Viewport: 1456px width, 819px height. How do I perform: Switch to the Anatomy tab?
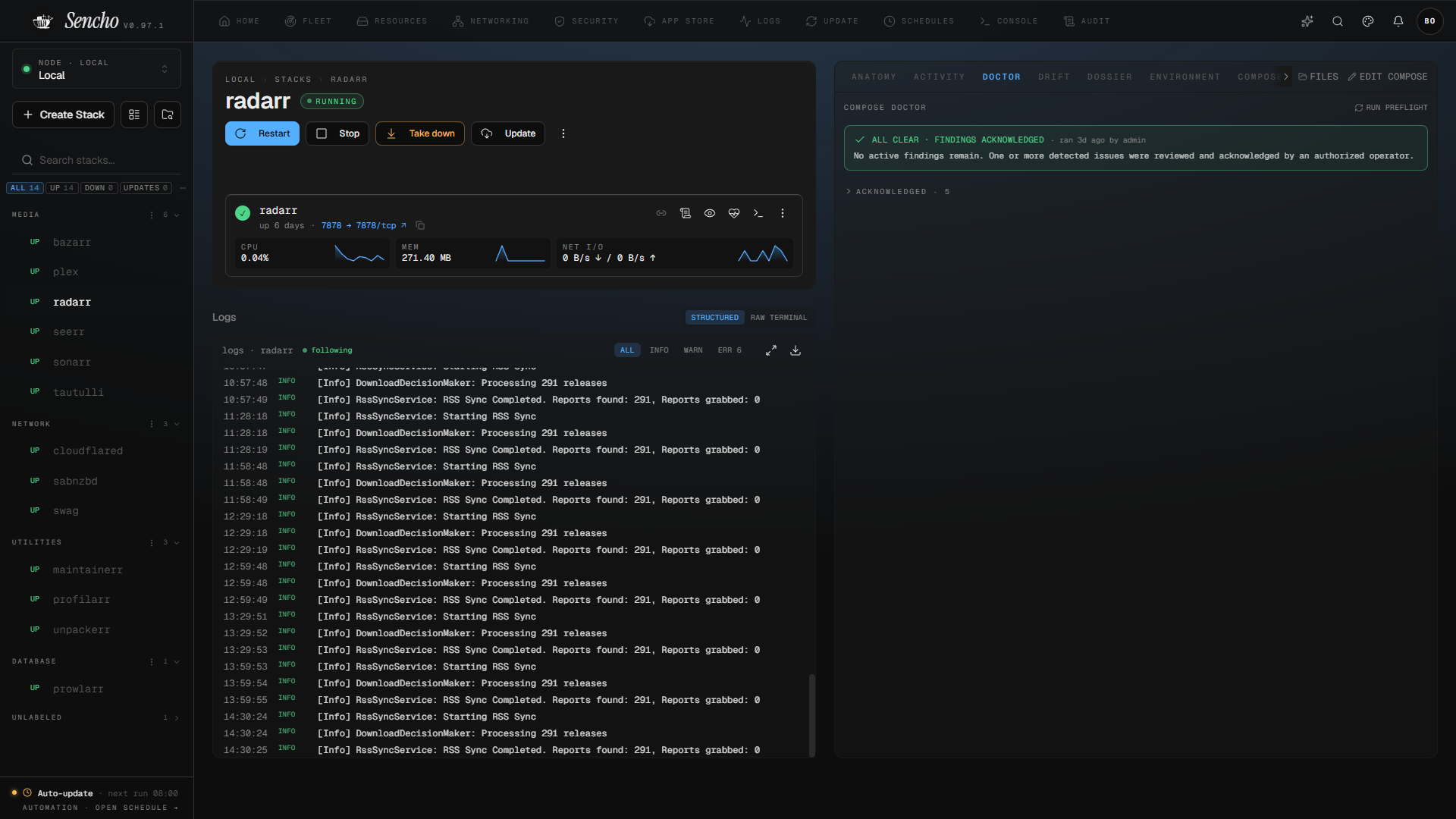pos(874,77)
